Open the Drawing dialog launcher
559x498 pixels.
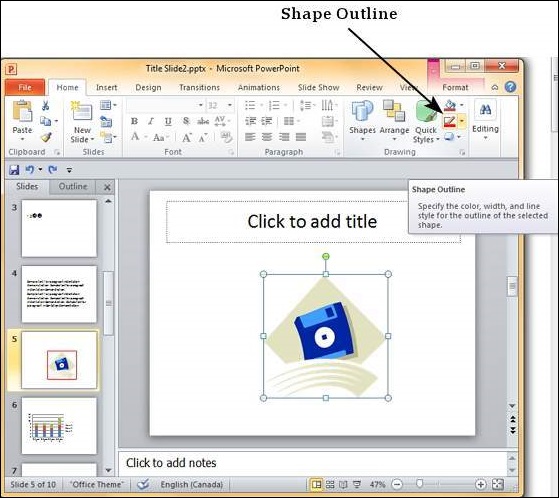[462, 153]
